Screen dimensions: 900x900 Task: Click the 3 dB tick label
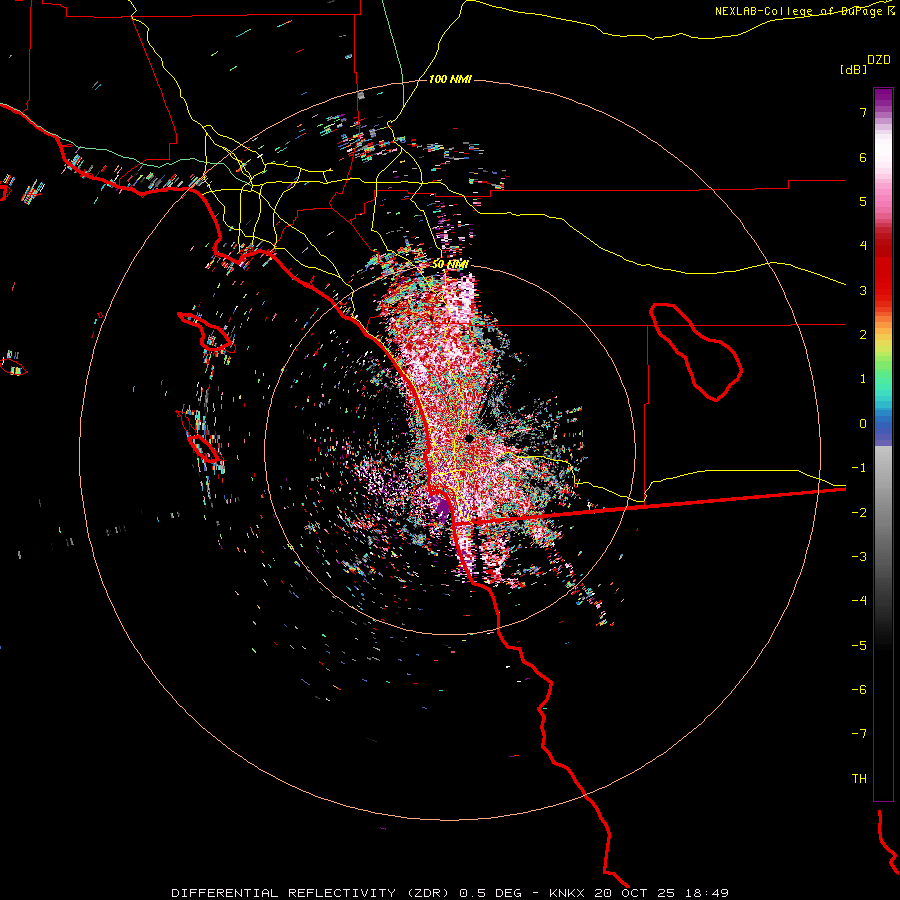(863, 290)
